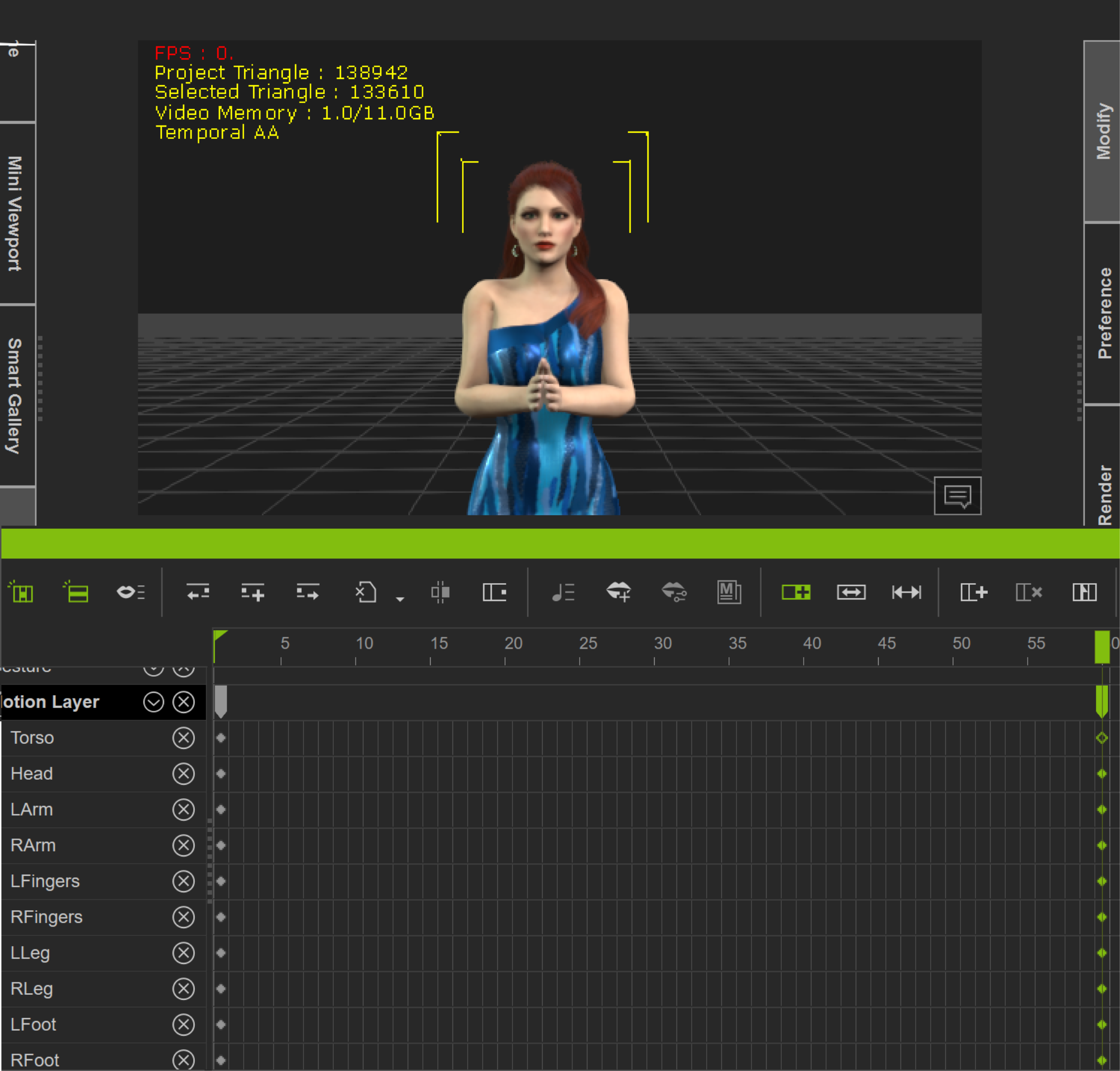Viewport: 1120px width, 1071px height.
Task: Open the lips settings slider icon
Action: point(674,592)
